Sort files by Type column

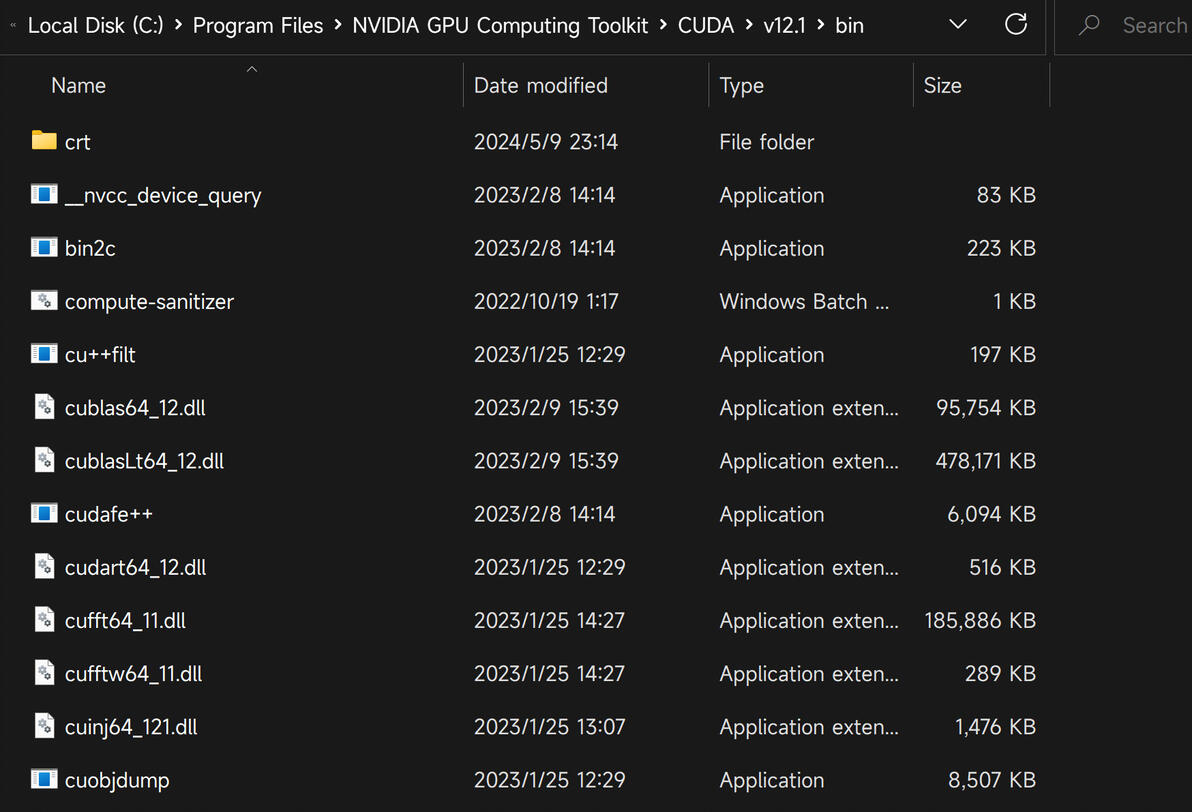click(742, 86)
